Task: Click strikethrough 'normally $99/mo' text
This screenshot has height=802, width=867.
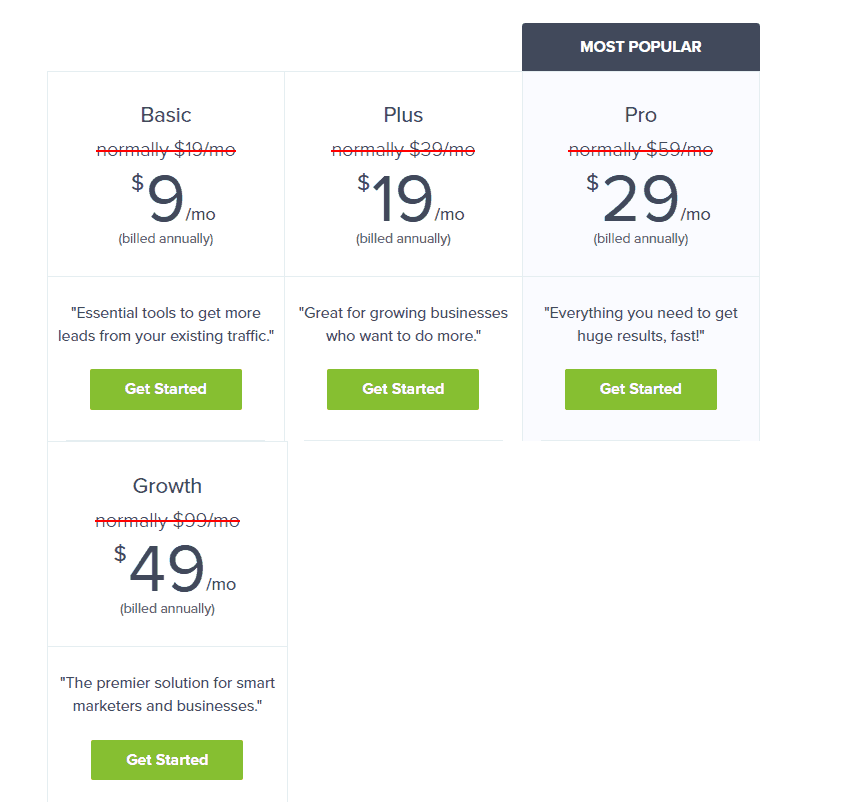Action: 167,520
